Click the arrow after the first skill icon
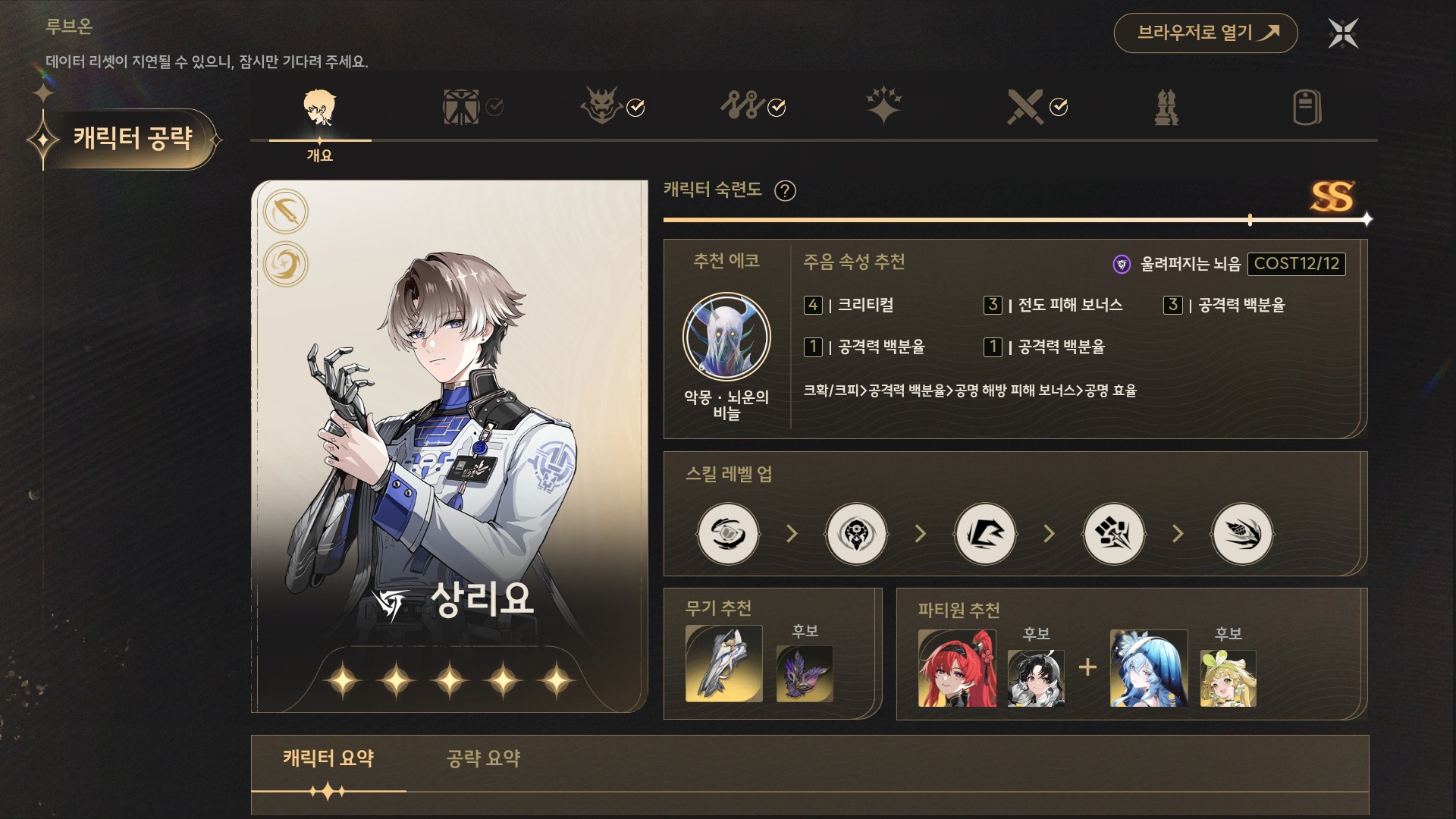The image size is (1456, 819). click(x=792, y=534)
